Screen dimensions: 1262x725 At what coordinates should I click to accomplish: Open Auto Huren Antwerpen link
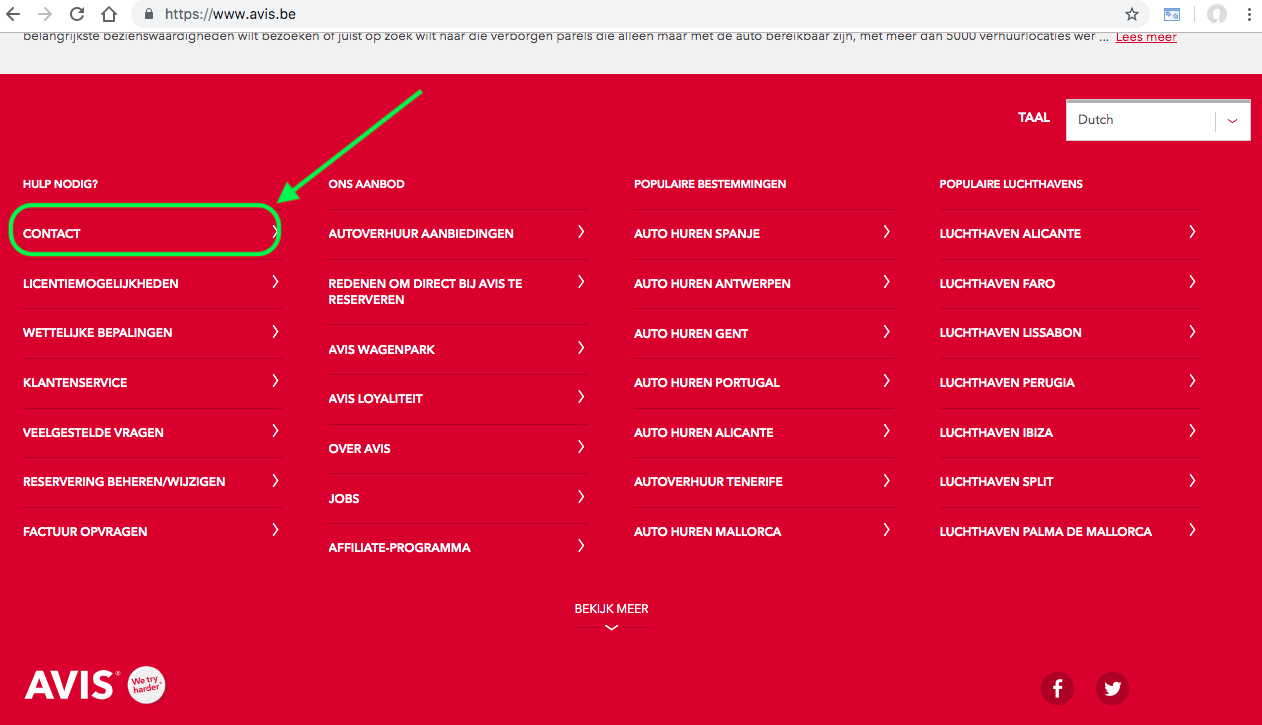pos(712,283)
